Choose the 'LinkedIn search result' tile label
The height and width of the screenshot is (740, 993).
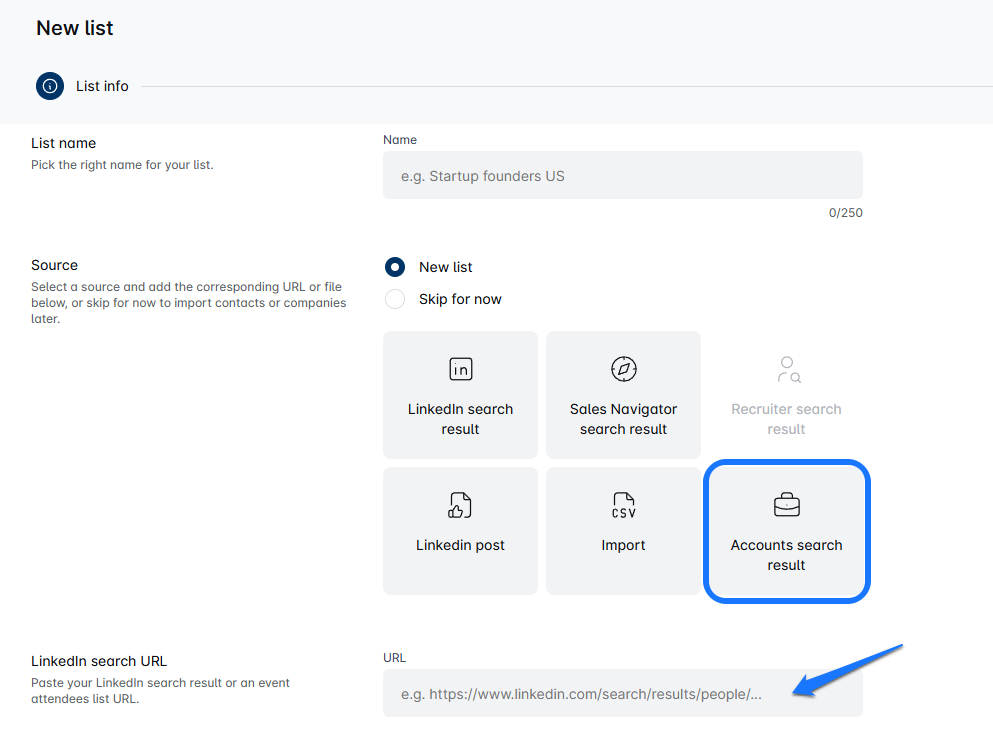pos(460,419)
